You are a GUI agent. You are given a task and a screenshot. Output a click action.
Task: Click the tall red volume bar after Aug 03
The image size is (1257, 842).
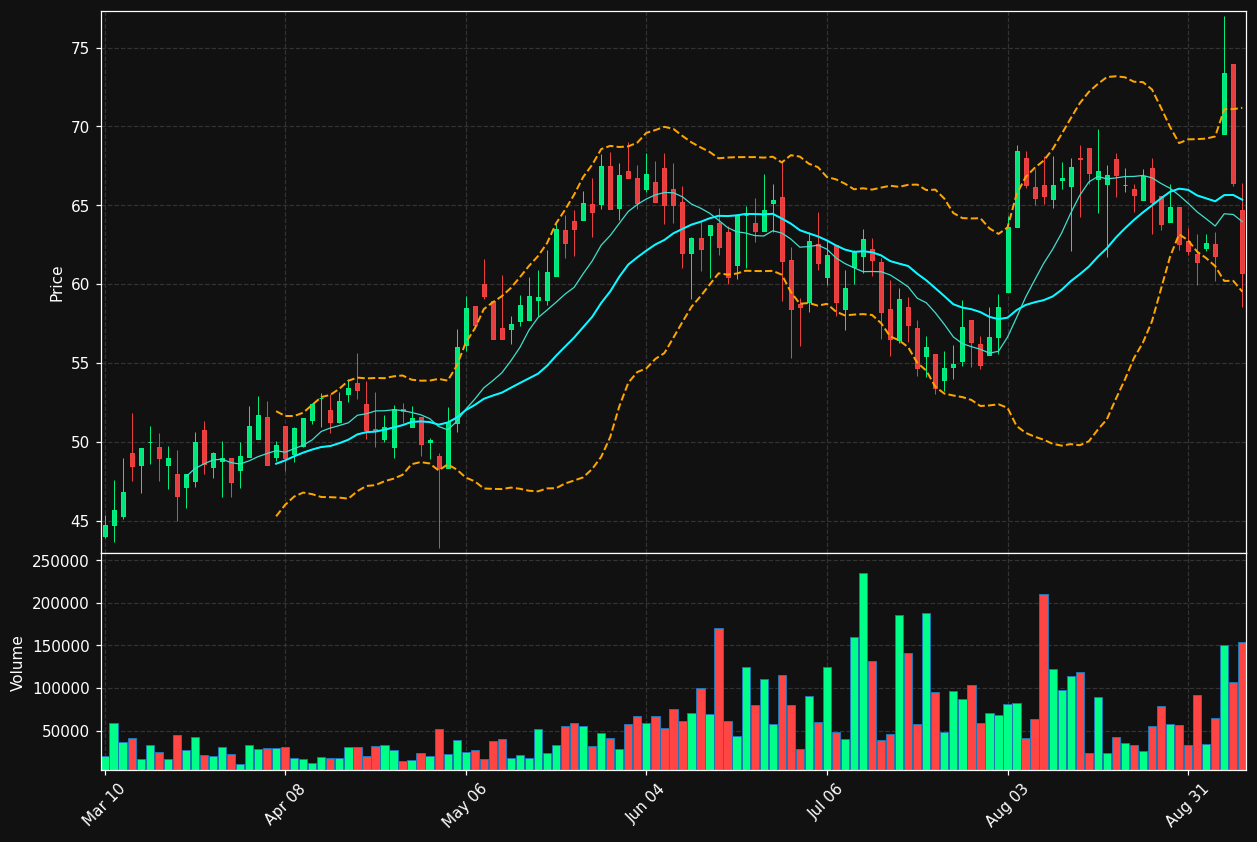tap(1044, 682)
